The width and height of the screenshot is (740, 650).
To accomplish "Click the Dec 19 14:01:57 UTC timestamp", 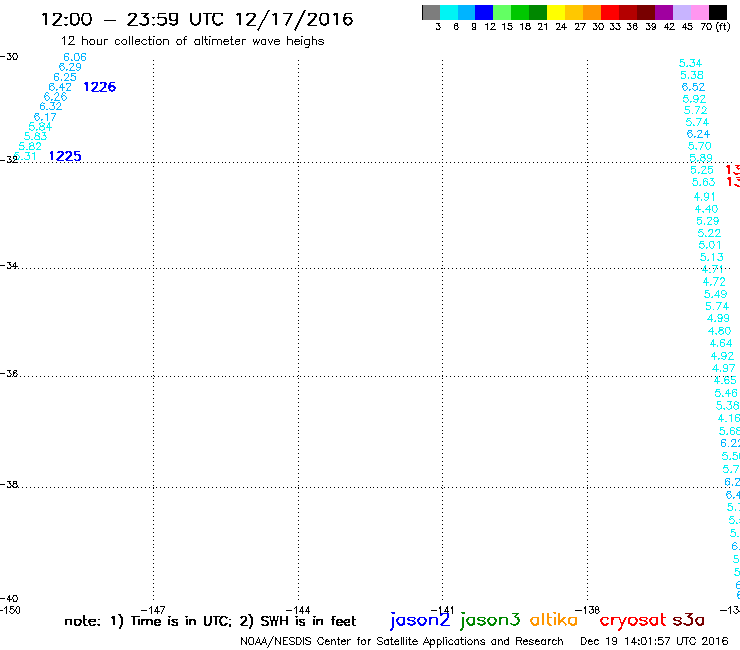I will (x=654, y=641).
